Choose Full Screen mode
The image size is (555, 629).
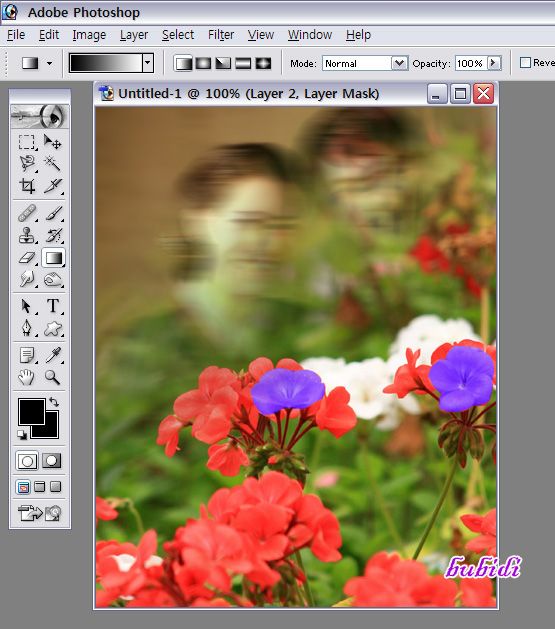click(55, 487)
